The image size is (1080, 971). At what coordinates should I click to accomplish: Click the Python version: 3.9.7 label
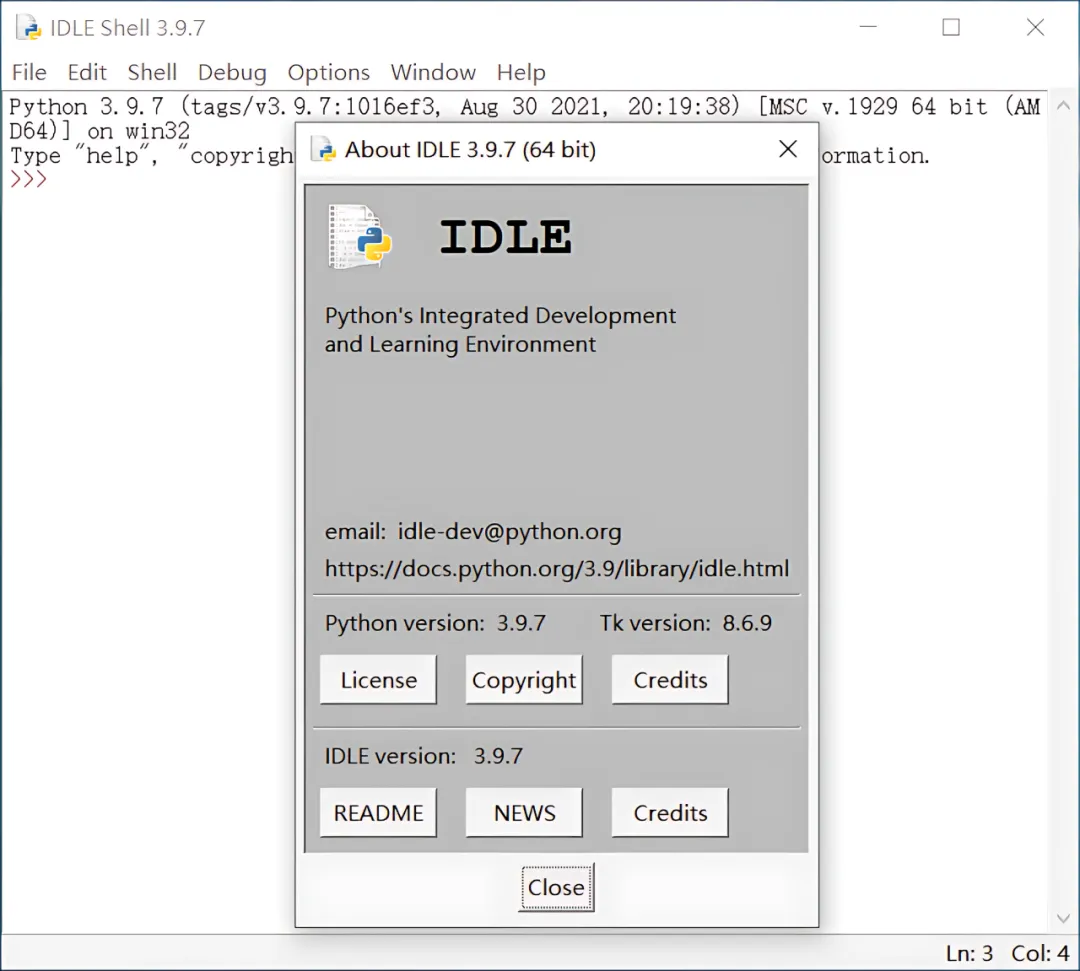[435, 623]
